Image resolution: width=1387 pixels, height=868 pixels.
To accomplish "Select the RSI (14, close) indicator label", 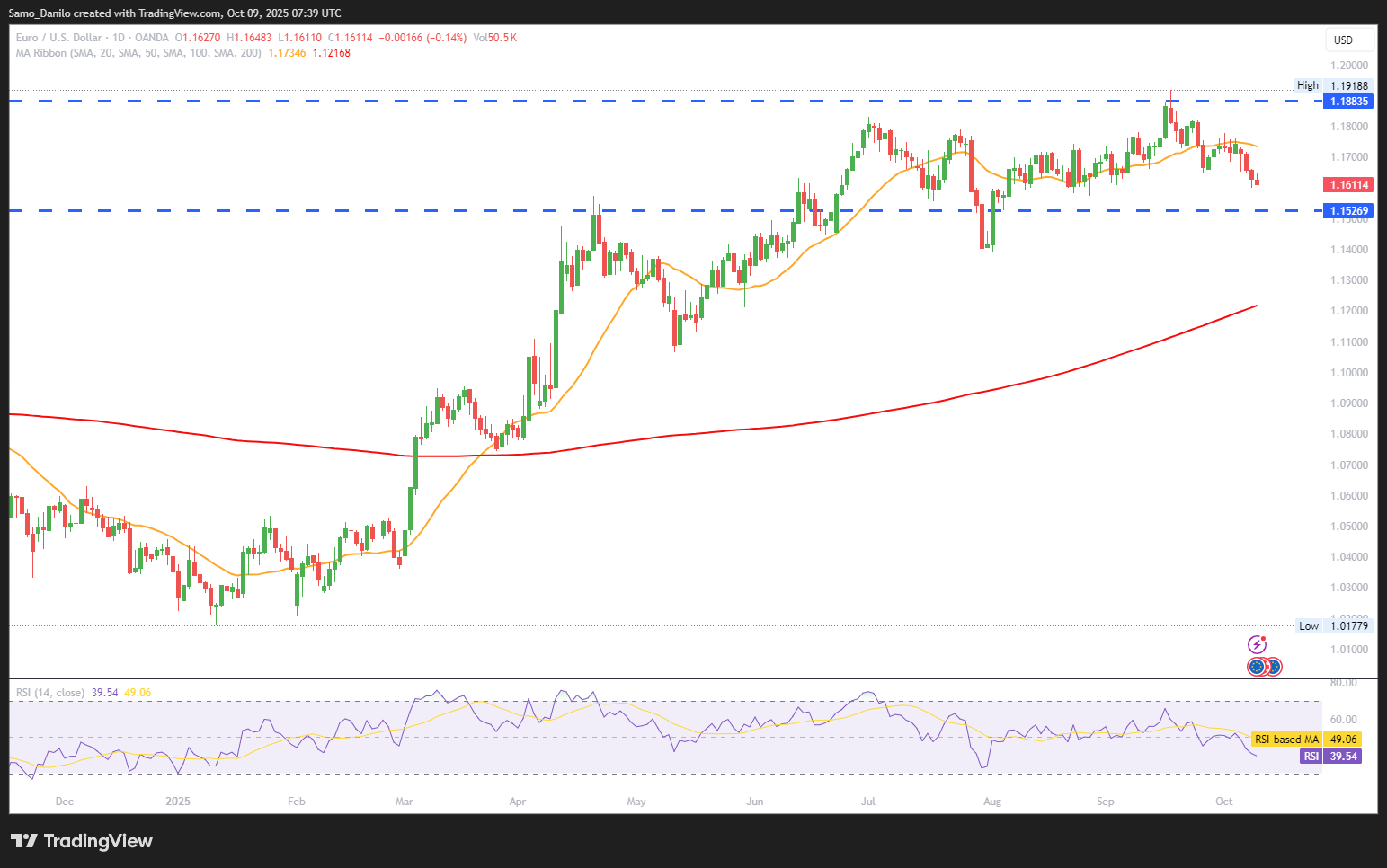I will pos(50,693).
